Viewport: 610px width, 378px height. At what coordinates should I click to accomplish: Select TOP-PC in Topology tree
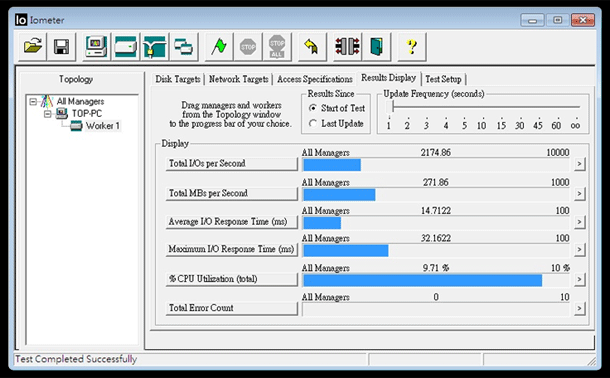pyautogui.click(x=87, y=114)
